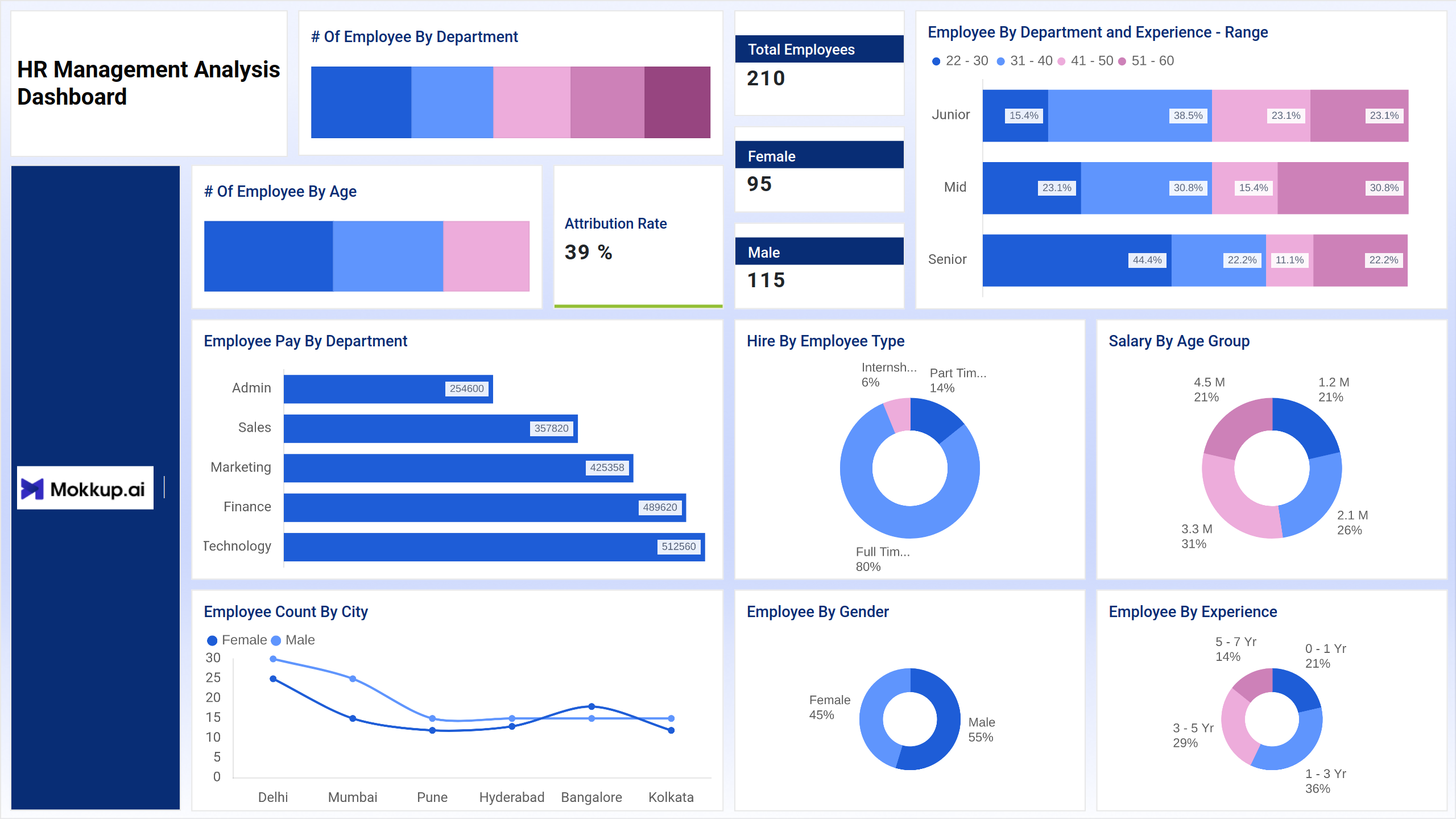Click the 254600 data label

click(x=466, y=388)
